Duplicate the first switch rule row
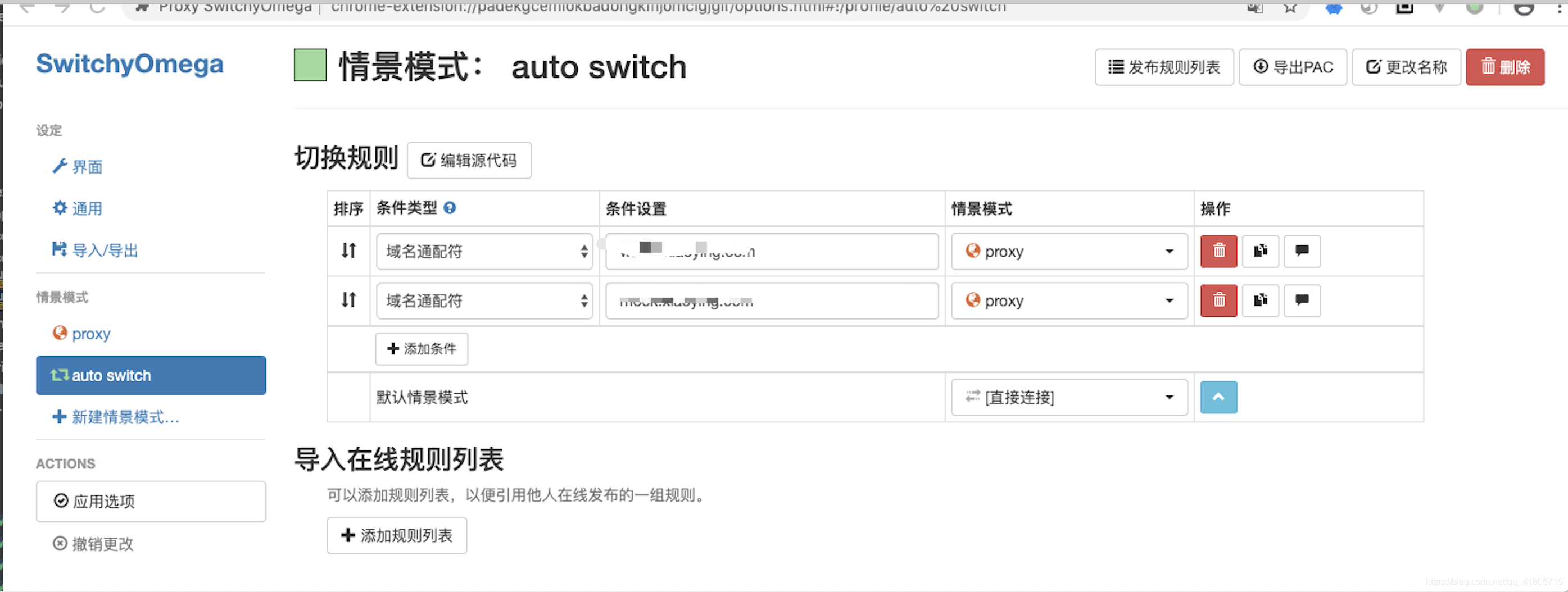 (x=1260, y=251)
